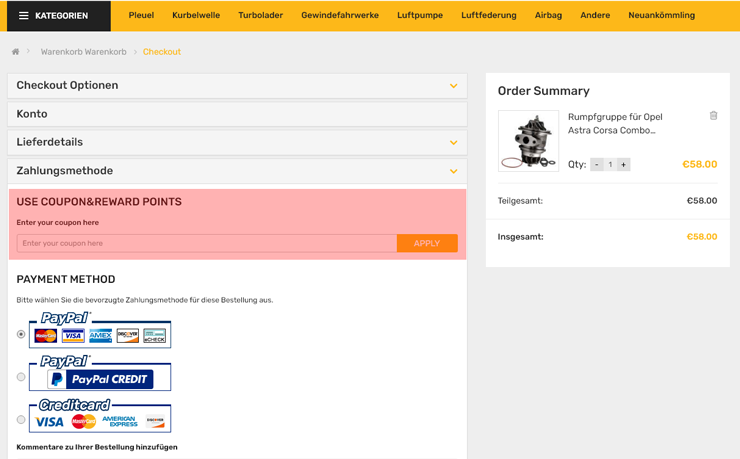This screenshot has width=740, height=459.
Task: Expand the Checkout Optionen section chevron
Action: (x=454, y=86)
